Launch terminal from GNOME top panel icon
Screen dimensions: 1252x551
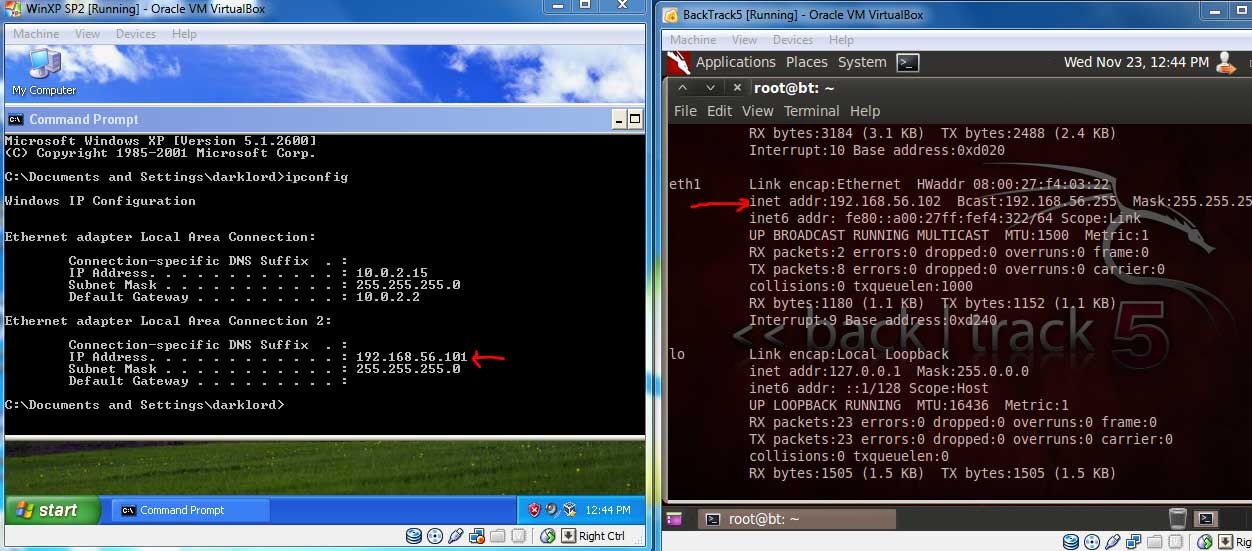(x=907, y=62)
